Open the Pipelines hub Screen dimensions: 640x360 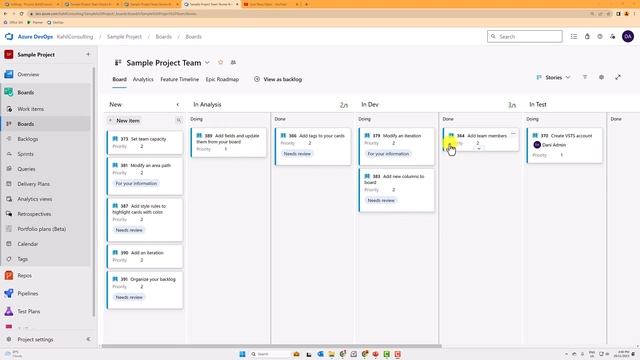[x=27, y=293]
